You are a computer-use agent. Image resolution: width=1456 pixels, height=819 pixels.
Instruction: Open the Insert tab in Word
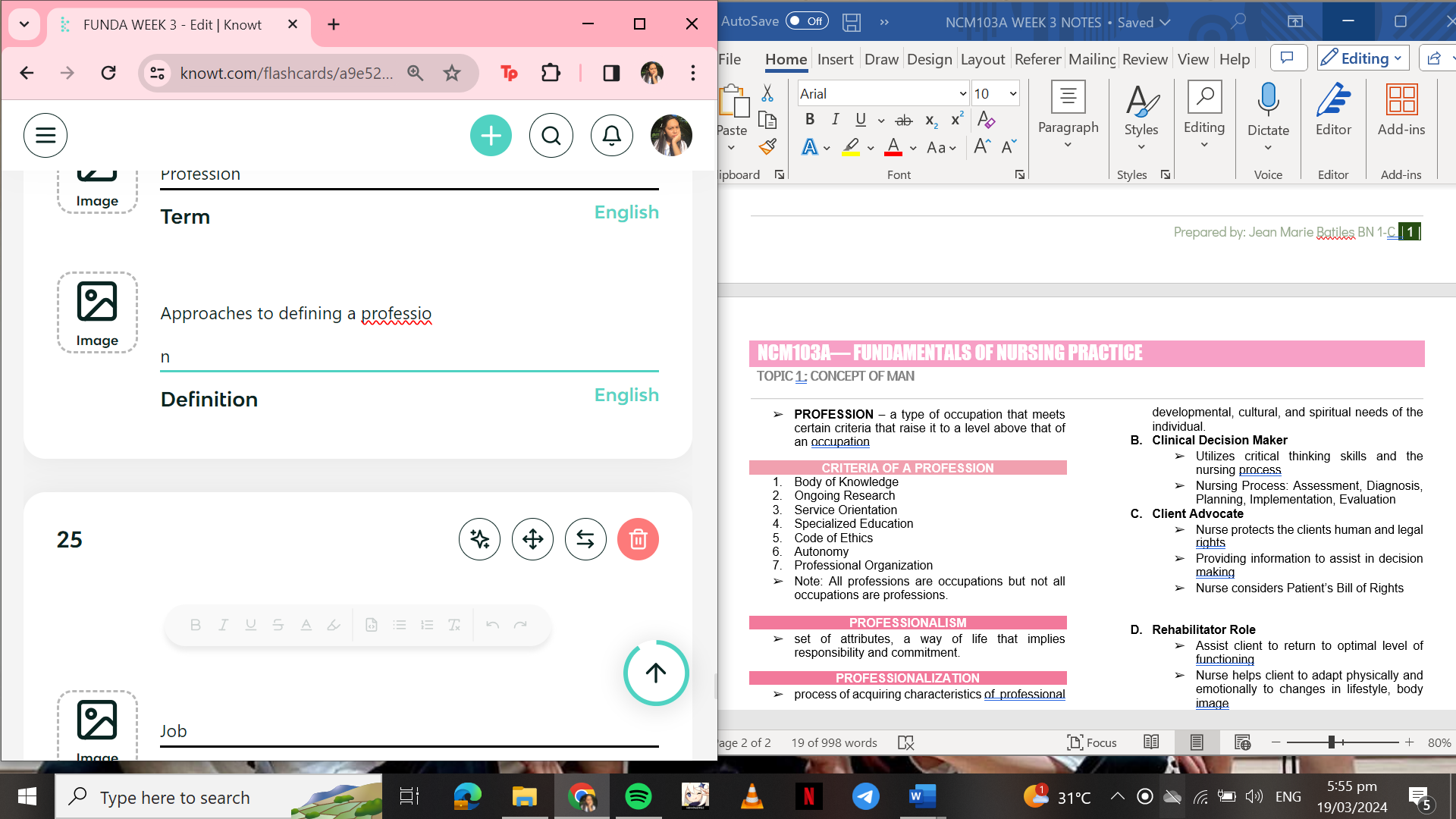pos(835,59)
